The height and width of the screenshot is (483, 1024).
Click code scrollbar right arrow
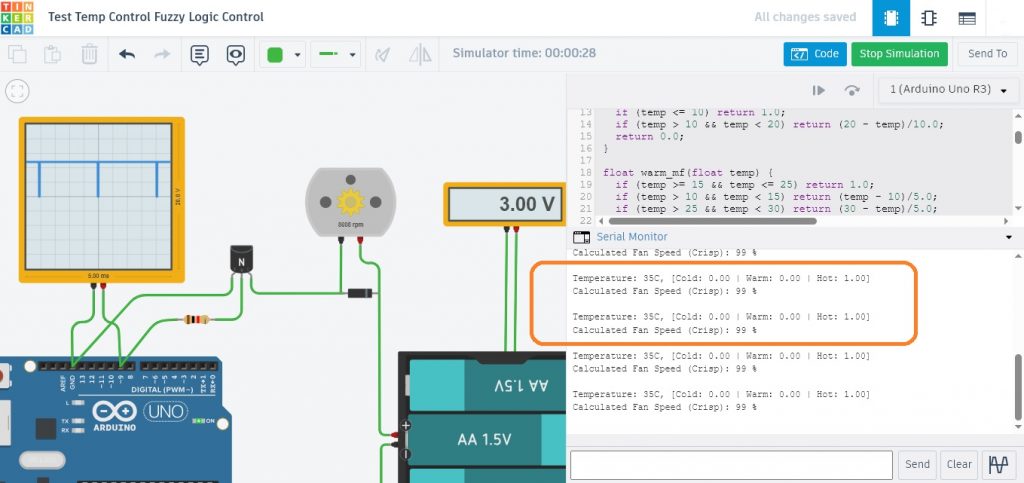tap(1006, 221)
